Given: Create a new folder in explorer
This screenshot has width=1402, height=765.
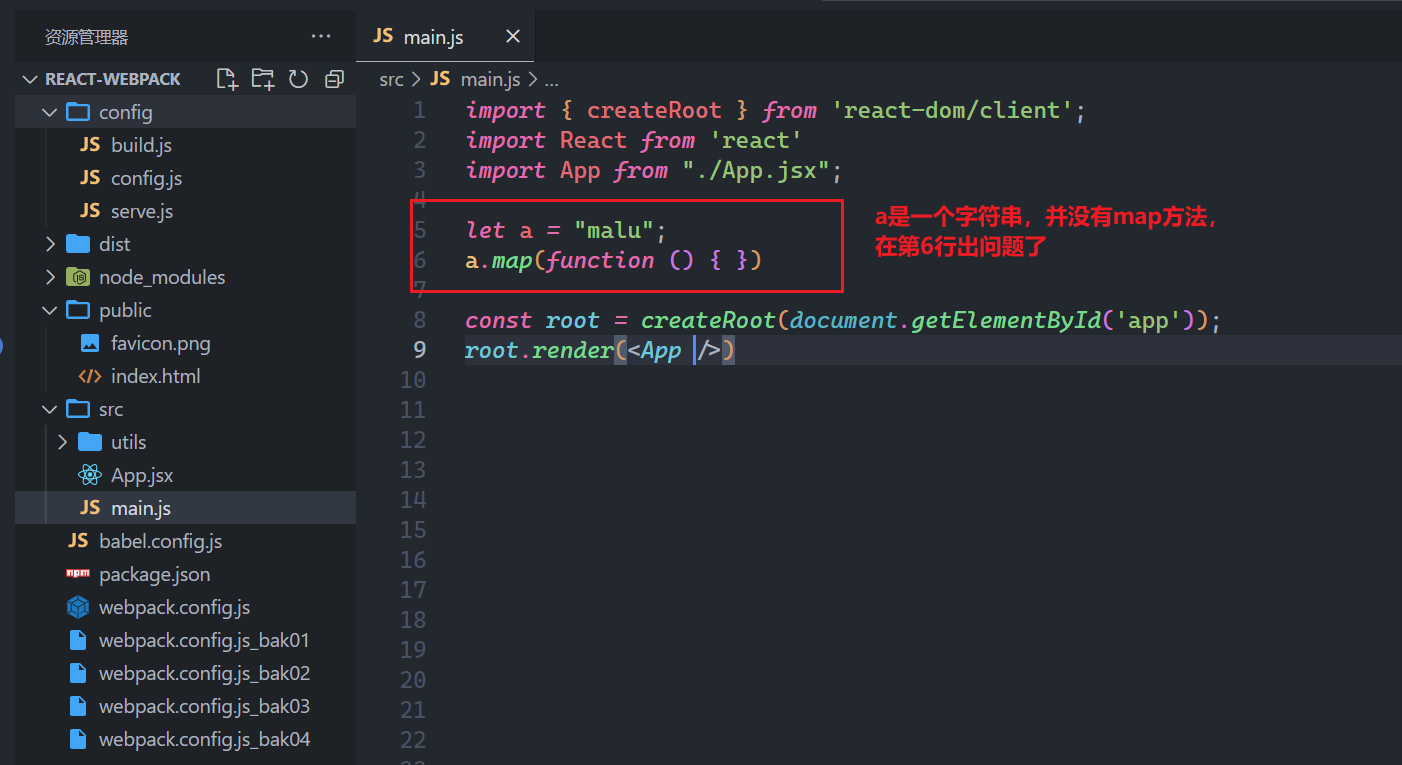Looking at the screenshot, I should click(x=263, y=79).
